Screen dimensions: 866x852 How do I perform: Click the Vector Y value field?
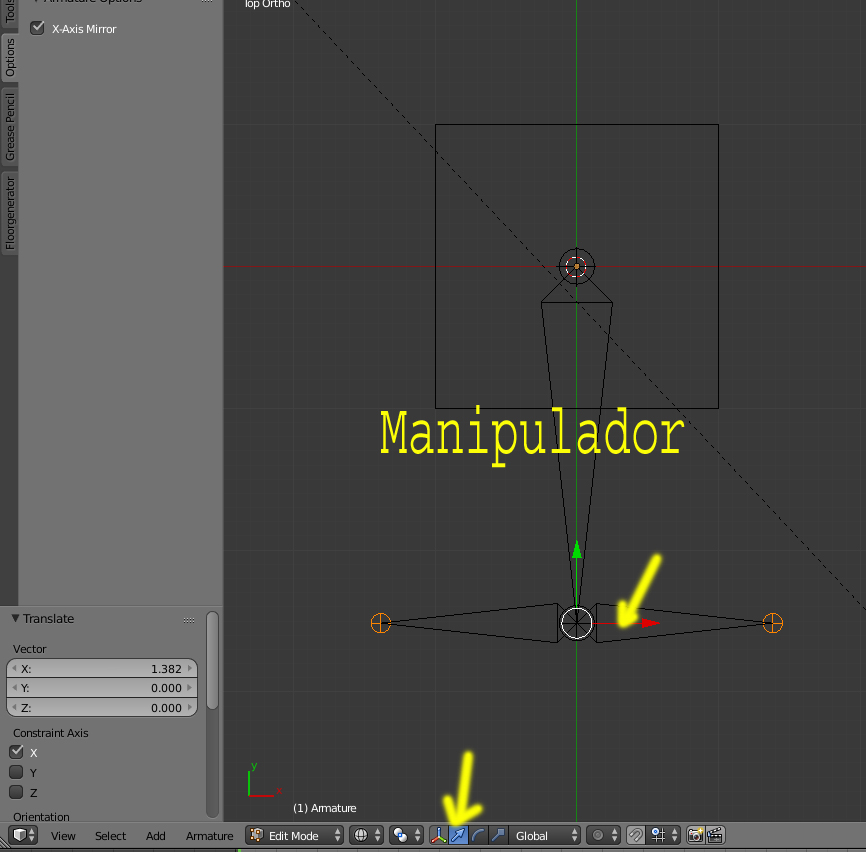pos(102,688)
